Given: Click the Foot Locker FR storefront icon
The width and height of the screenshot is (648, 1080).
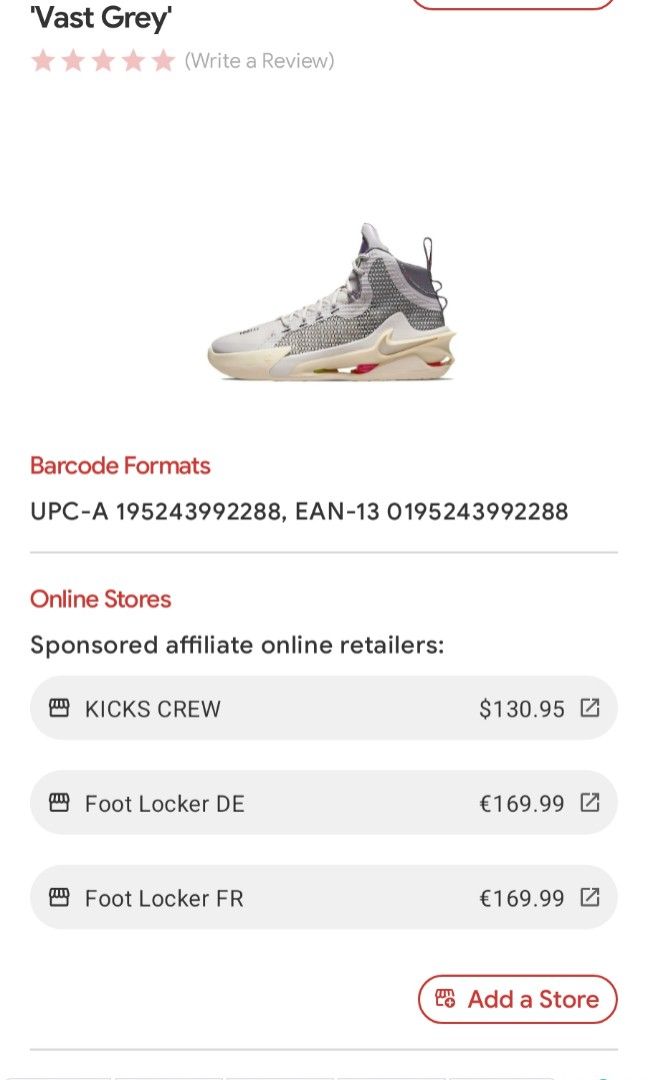Looking at the screenshot, I should tap(60, 897).
